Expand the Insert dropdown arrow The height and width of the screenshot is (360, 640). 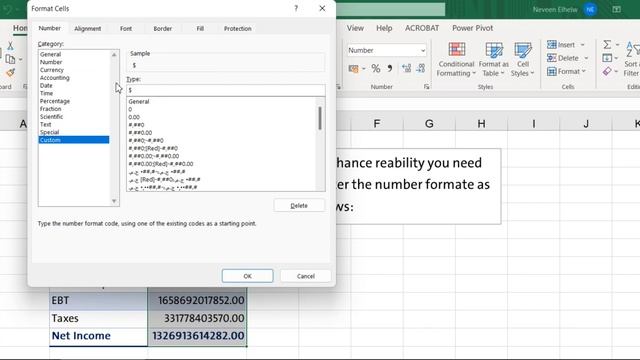point(582,44)
